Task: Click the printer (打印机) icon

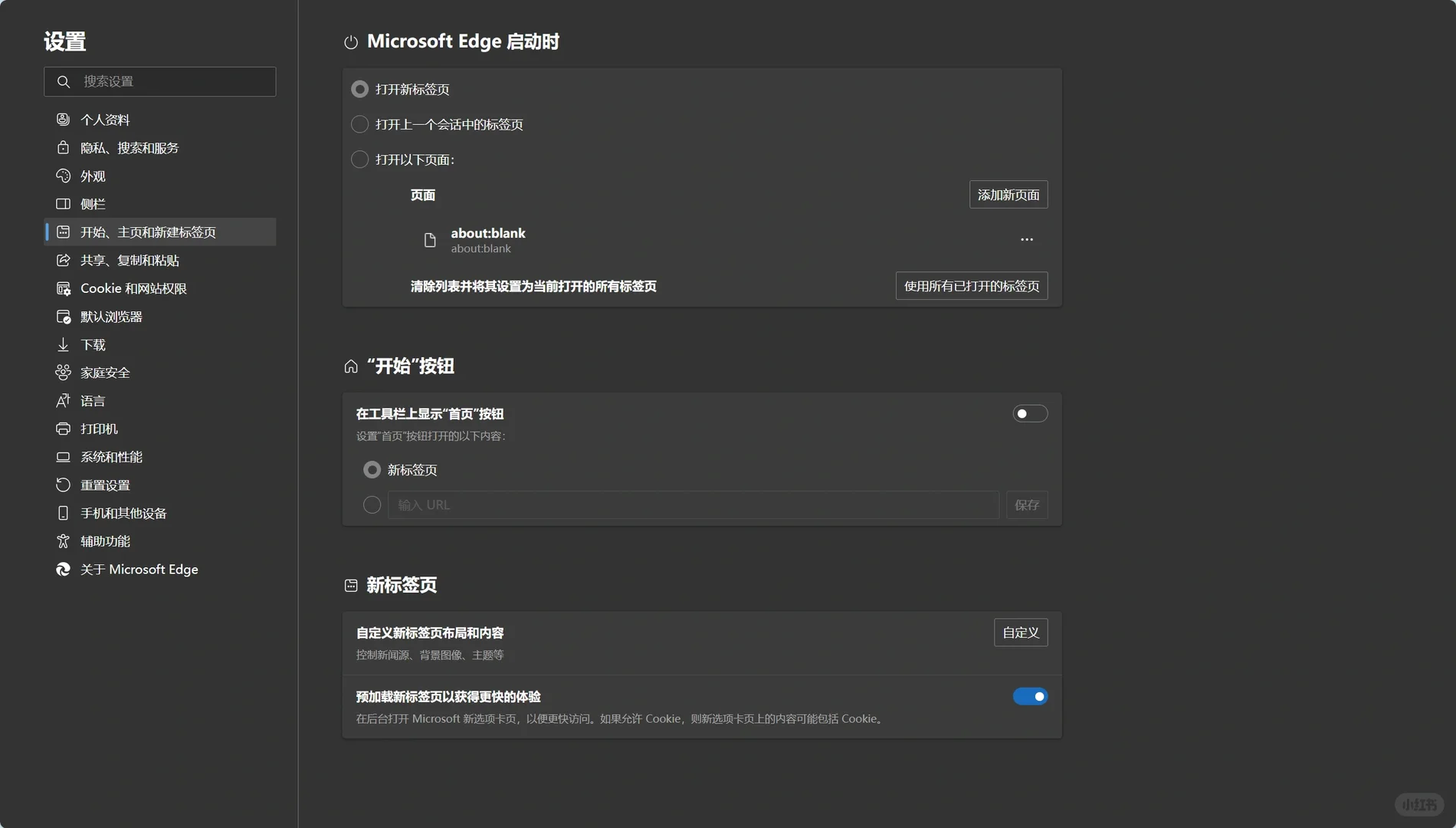Action: 63,429
